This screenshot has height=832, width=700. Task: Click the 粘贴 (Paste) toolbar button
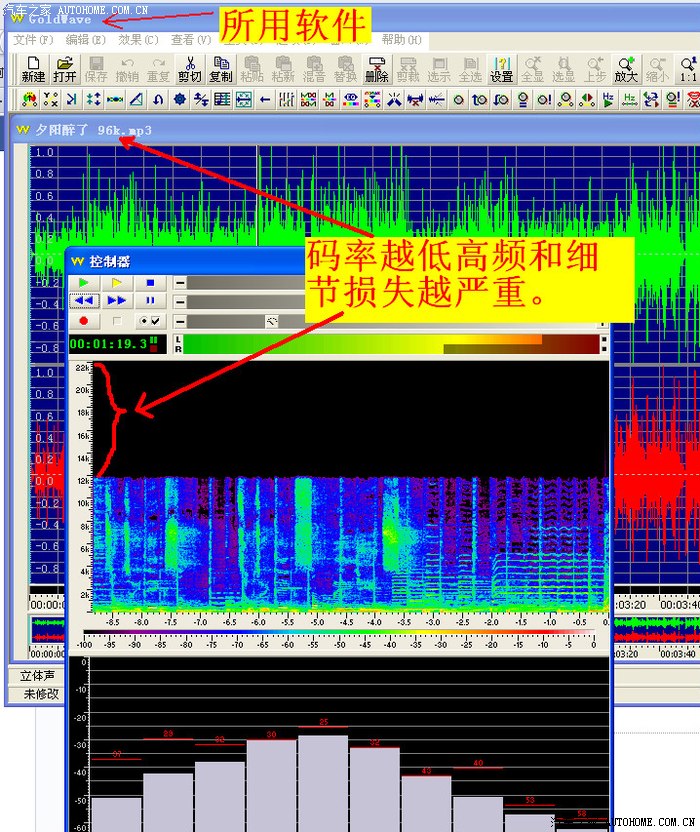(x=252, y=70)
